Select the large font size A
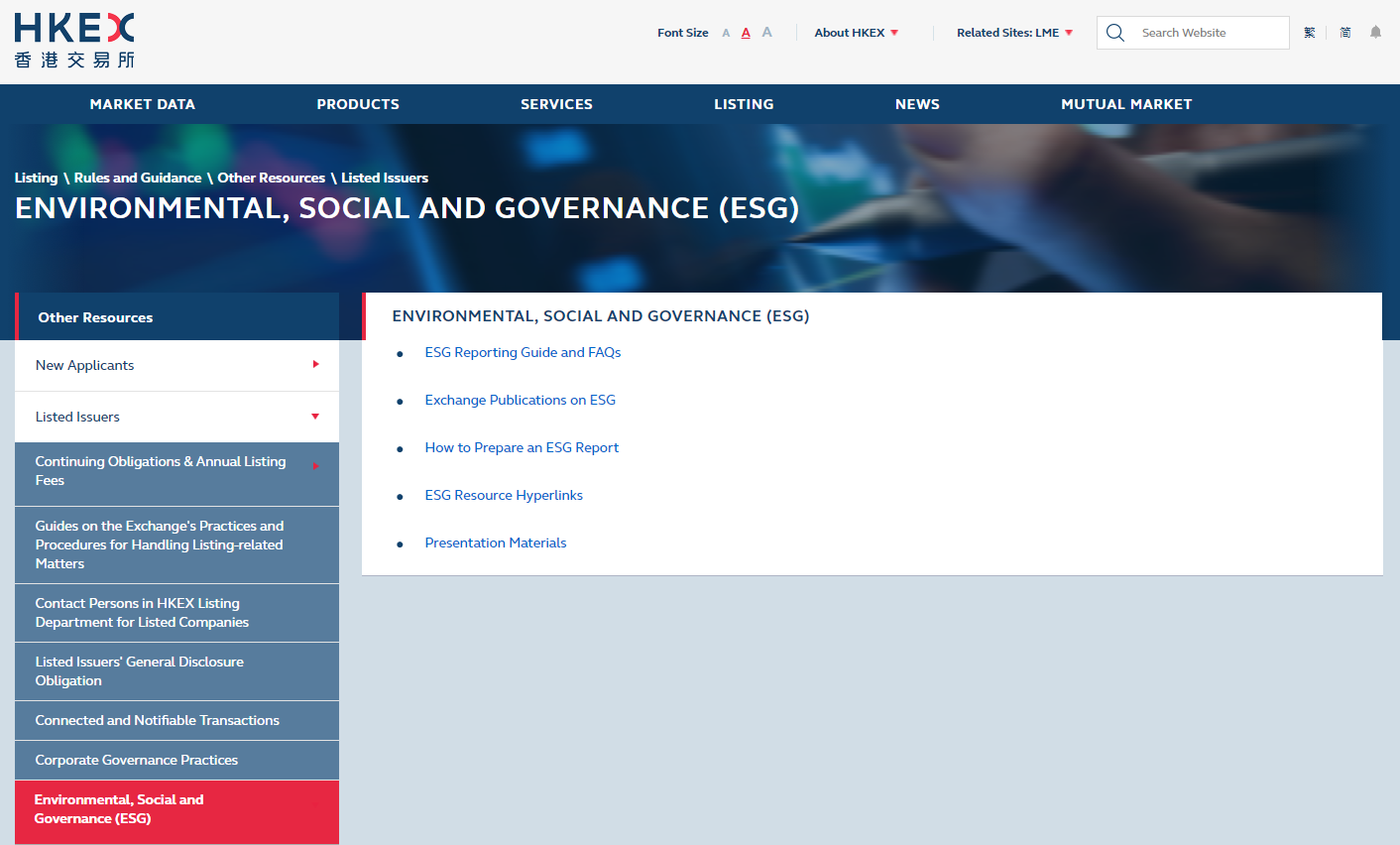Screen dimensions: 1400x845 (x=766, y=33)
